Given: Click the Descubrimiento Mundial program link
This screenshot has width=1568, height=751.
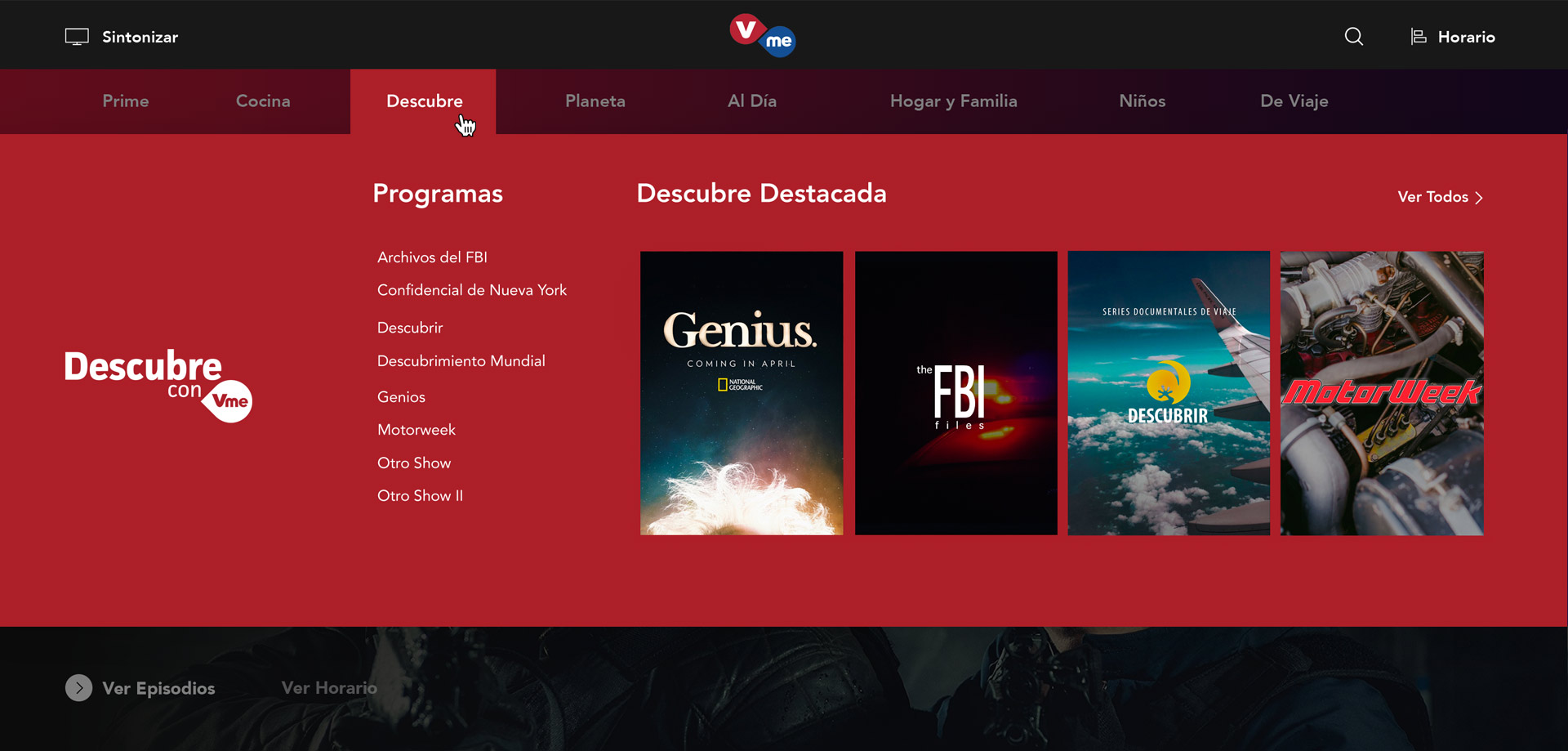Looking at the screenshot, I should (461, 361).
